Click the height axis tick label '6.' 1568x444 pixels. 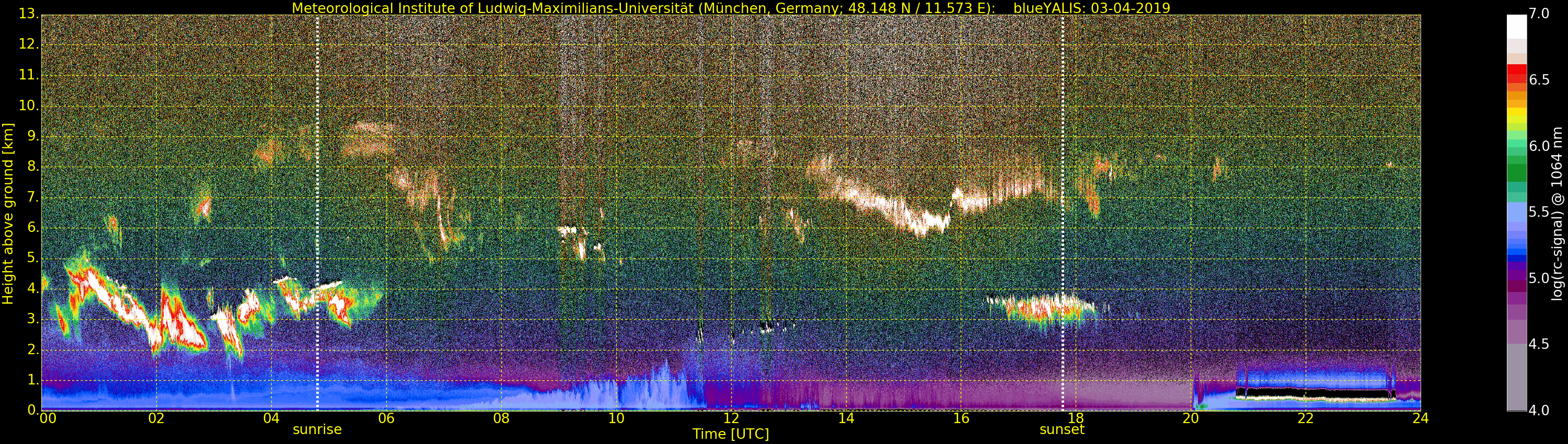pyautogui.click(x=33, y=227)
